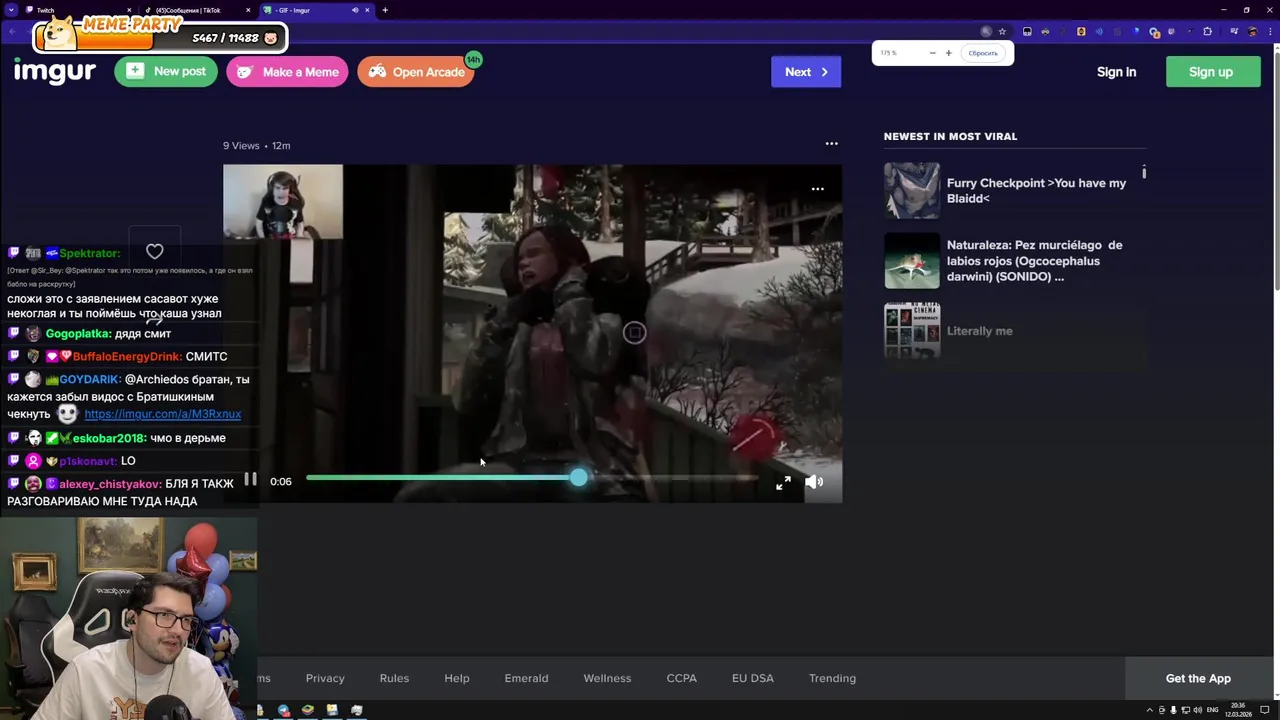Click BuffaloEnergyDrink username in chat

pyautogui.click(x=126, y=357)
